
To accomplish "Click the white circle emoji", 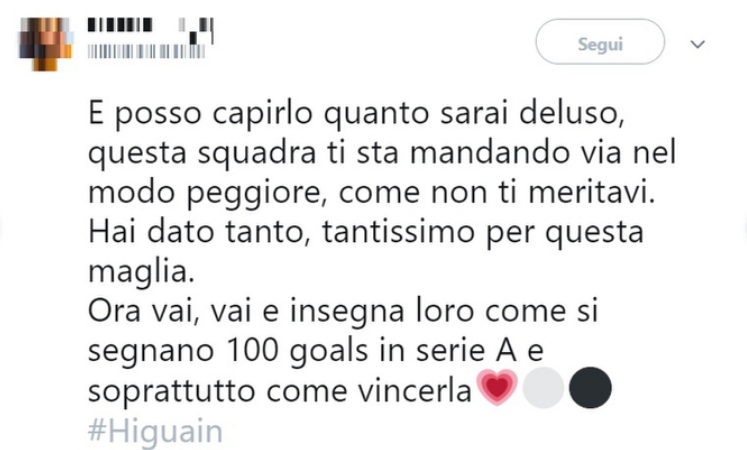I will (544, 390).
